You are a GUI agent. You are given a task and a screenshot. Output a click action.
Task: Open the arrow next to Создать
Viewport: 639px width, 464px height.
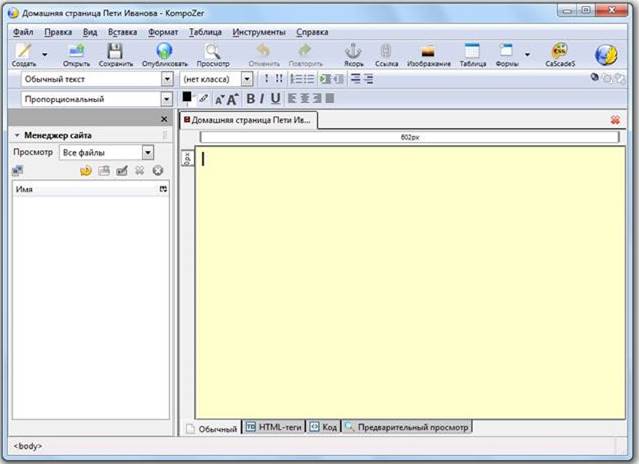pyautogui.click(x=45, y=54)
